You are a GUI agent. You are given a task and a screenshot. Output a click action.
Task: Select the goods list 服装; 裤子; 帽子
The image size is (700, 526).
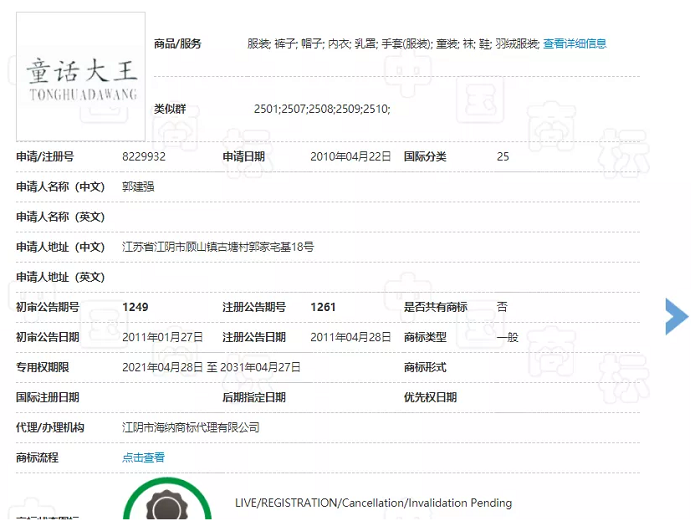(285, 44)
